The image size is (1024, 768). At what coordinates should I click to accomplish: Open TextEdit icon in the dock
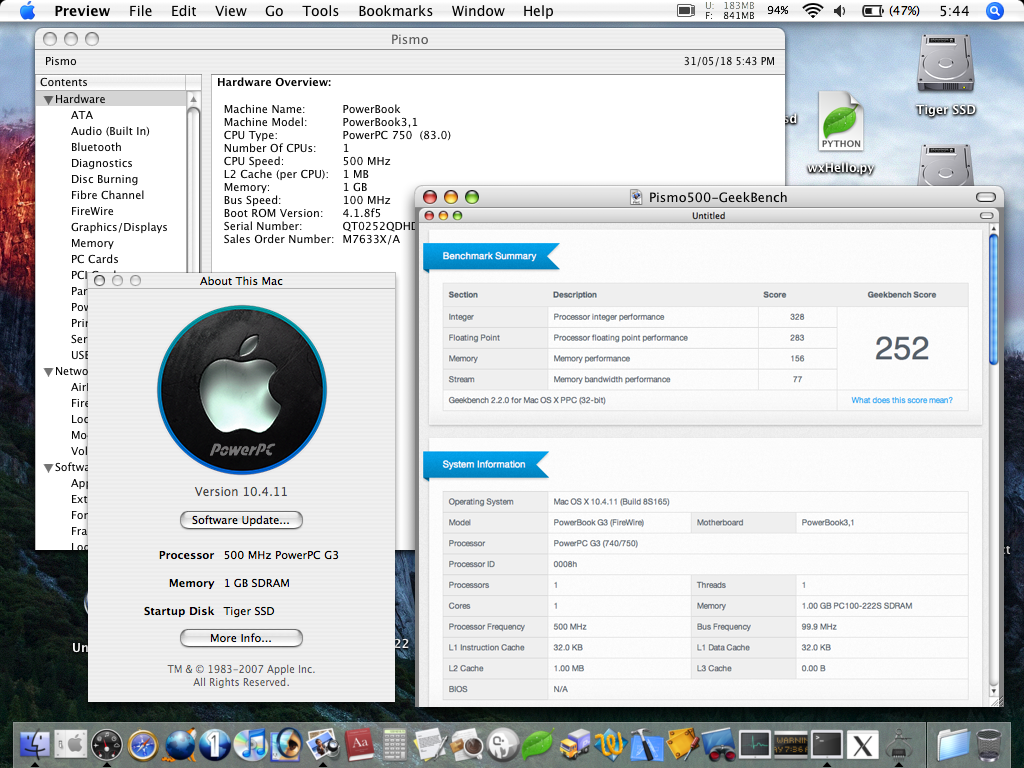pyautogui.click(x=430, y=744)
